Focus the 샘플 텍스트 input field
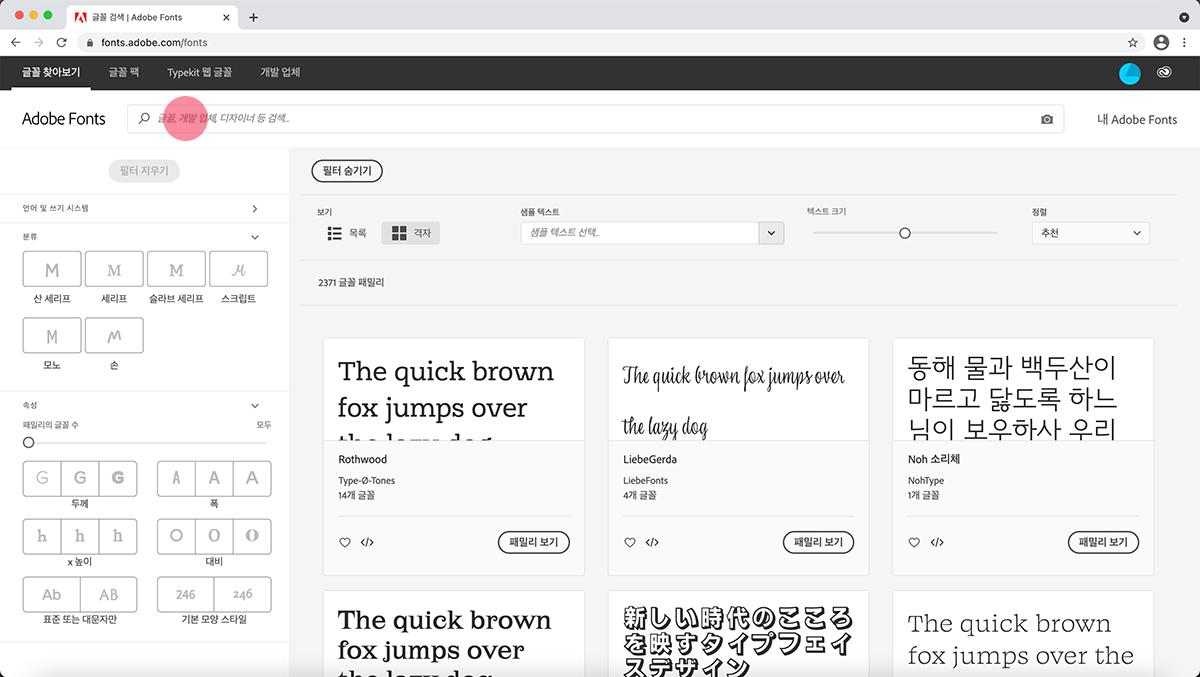This screenshot has height=677, width=1200. click(x=640, y=233)
